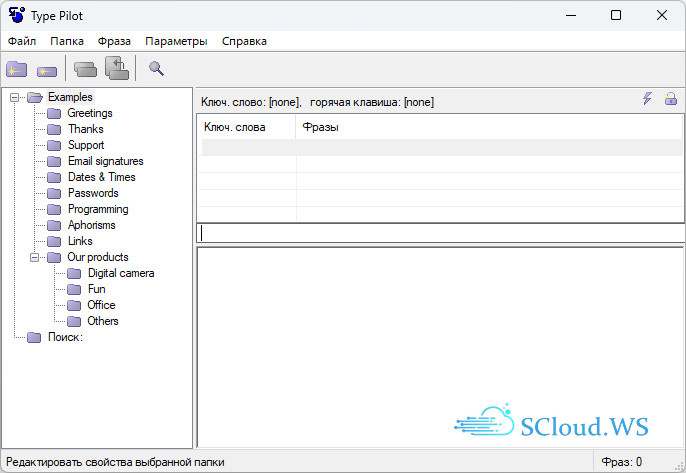Click the Фразы column header

point(321,127)
